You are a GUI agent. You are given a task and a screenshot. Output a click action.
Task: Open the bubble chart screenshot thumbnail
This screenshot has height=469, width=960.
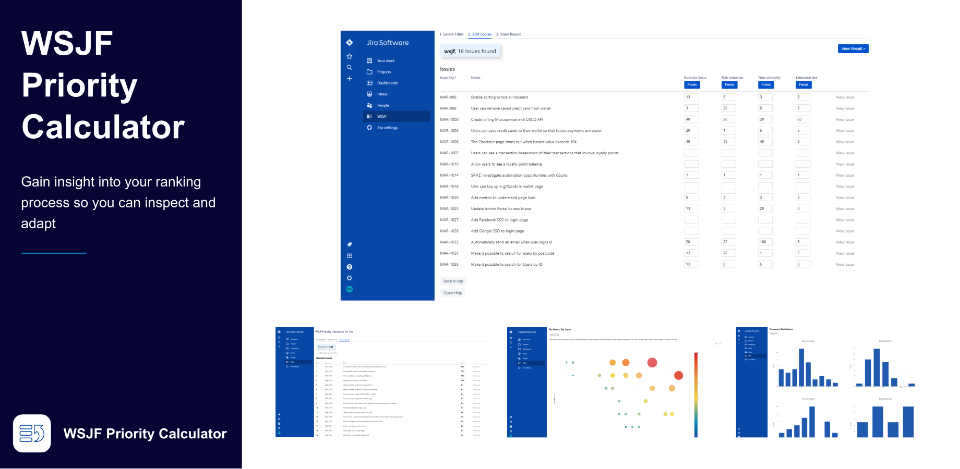coord(615,380)
